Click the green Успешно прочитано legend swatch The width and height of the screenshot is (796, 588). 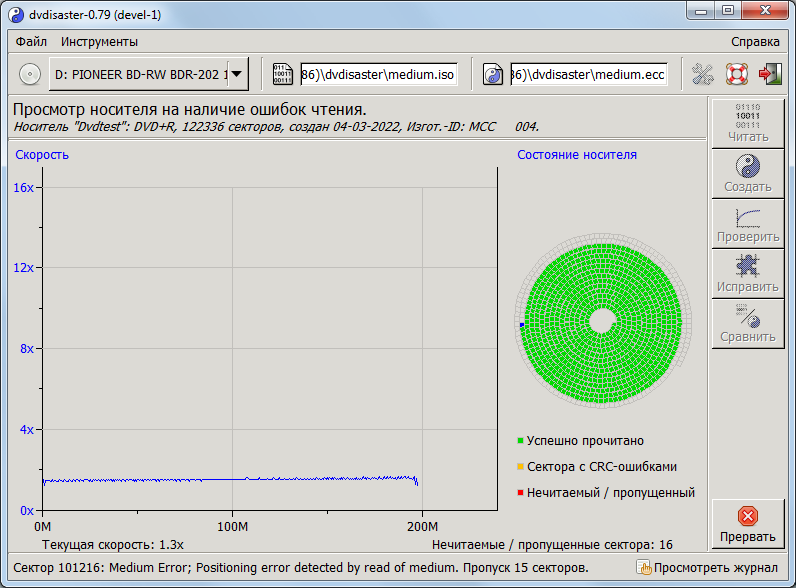pyautogui.click(x=521, y=441)
